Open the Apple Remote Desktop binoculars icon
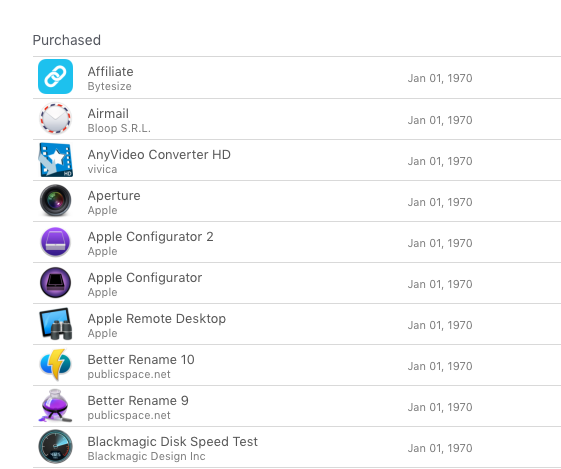561x469 pixels. pyautogui.click(x=55, y=324)
